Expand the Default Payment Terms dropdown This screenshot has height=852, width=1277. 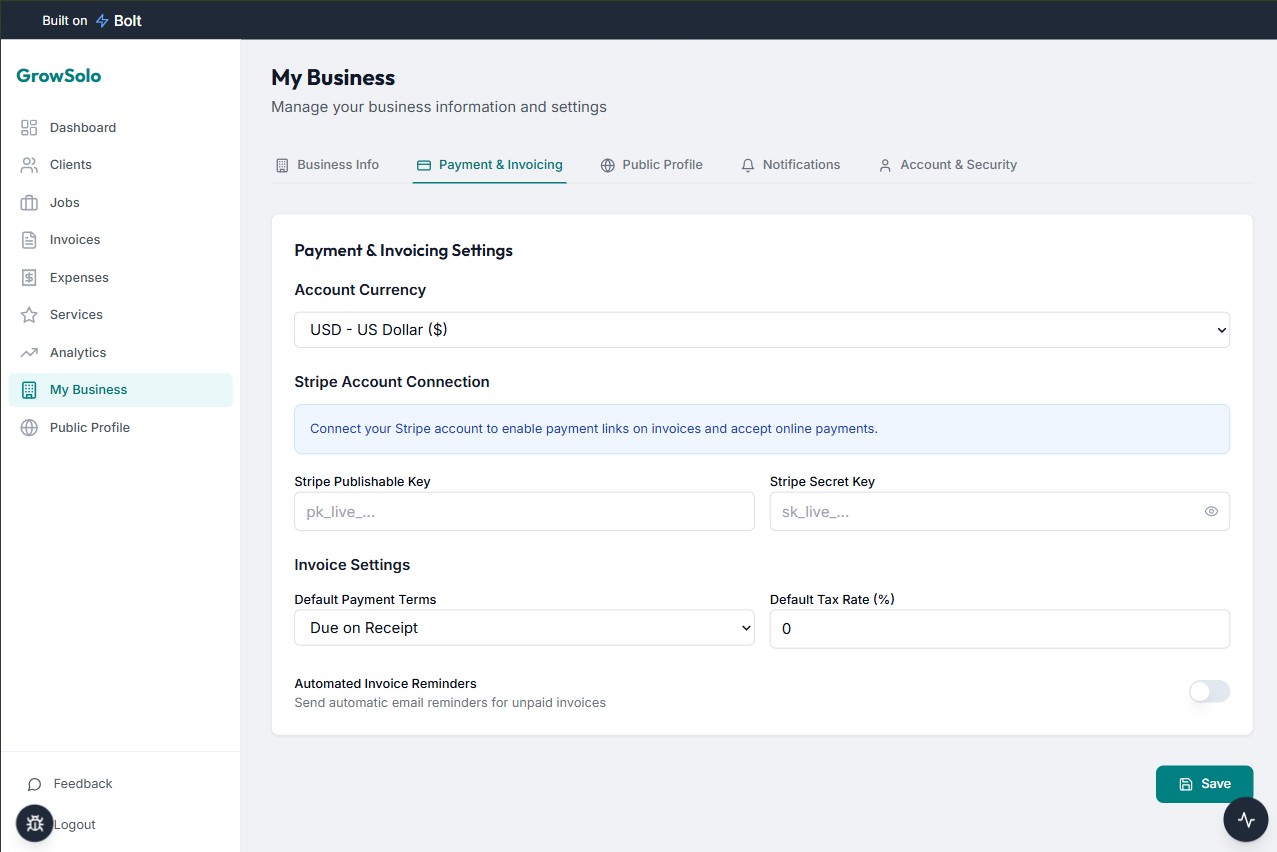click(x=524, y=628)
